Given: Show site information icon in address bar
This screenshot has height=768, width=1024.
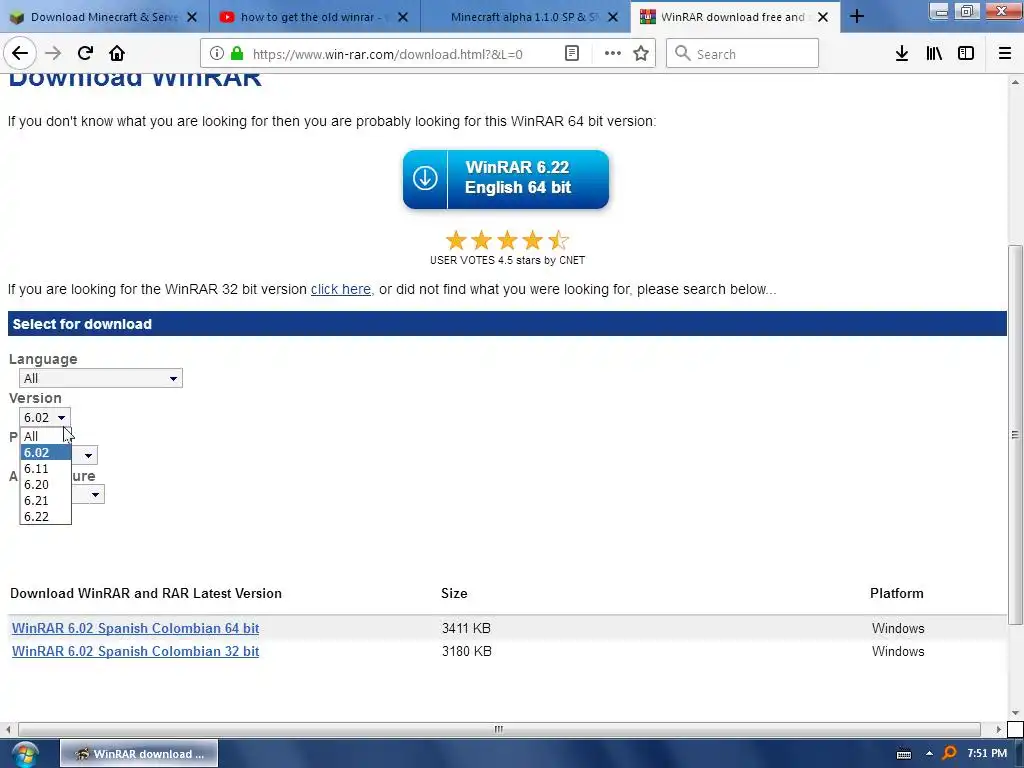Looking at the screenshot, I should (217, 54).
